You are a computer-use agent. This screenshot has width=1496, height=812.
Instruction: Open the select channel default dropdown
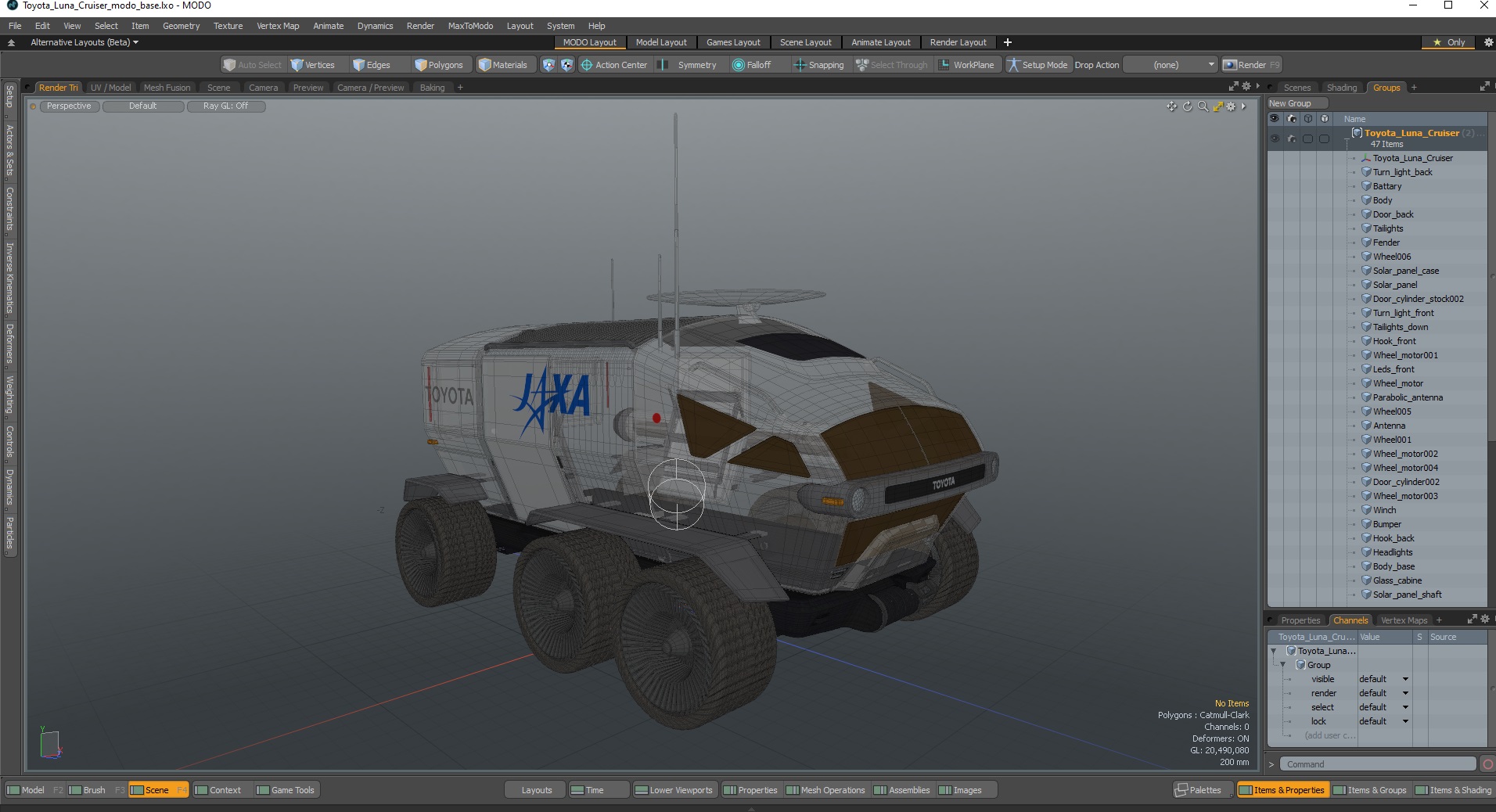point(1383,707)
